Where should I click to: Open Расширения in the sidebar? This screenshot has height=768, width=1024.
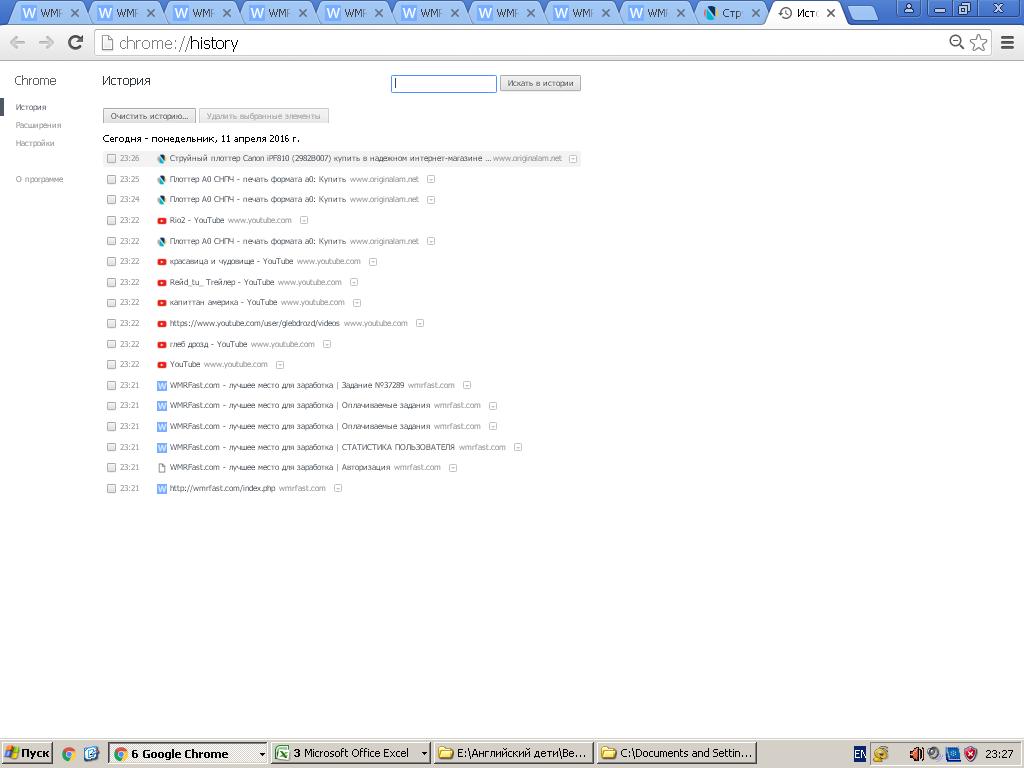[38, 125]
